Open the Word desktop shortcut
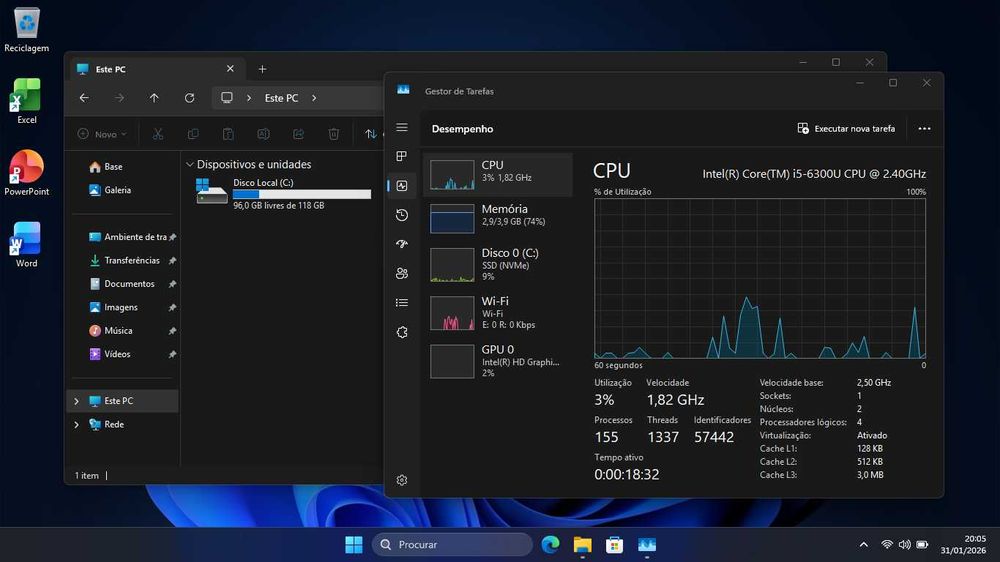 pos(26,245)
